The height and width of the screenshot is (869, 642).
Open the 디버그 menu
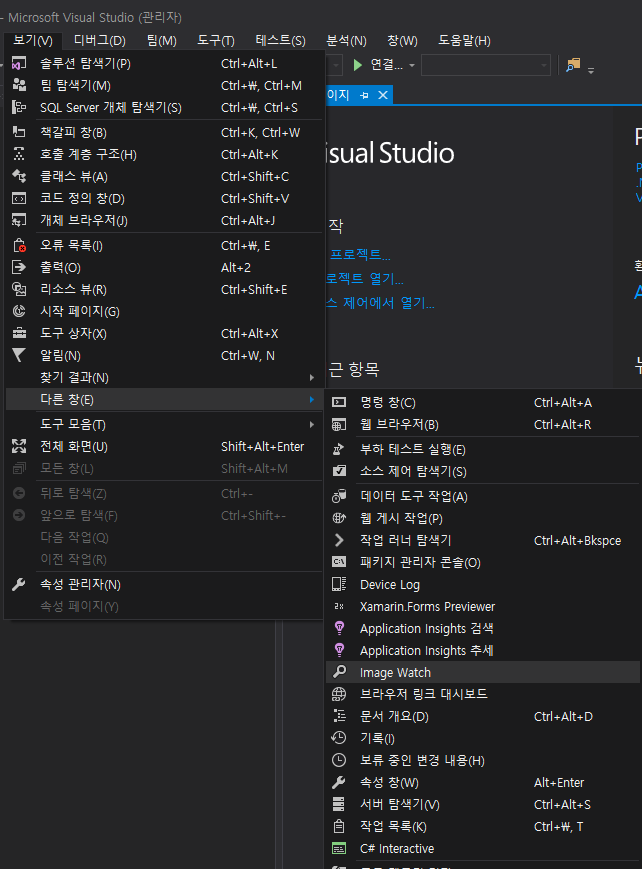(x=100, y=40)
